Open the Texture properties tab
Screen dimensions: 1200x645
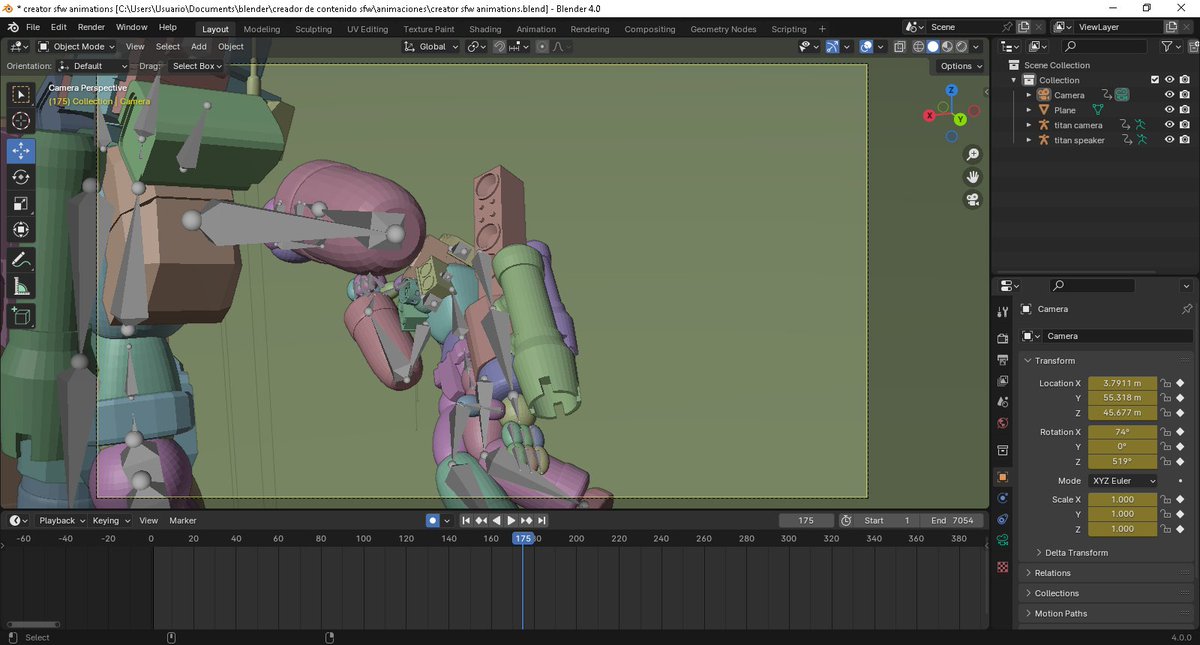pyautogui.click(x=1003, y=567)
